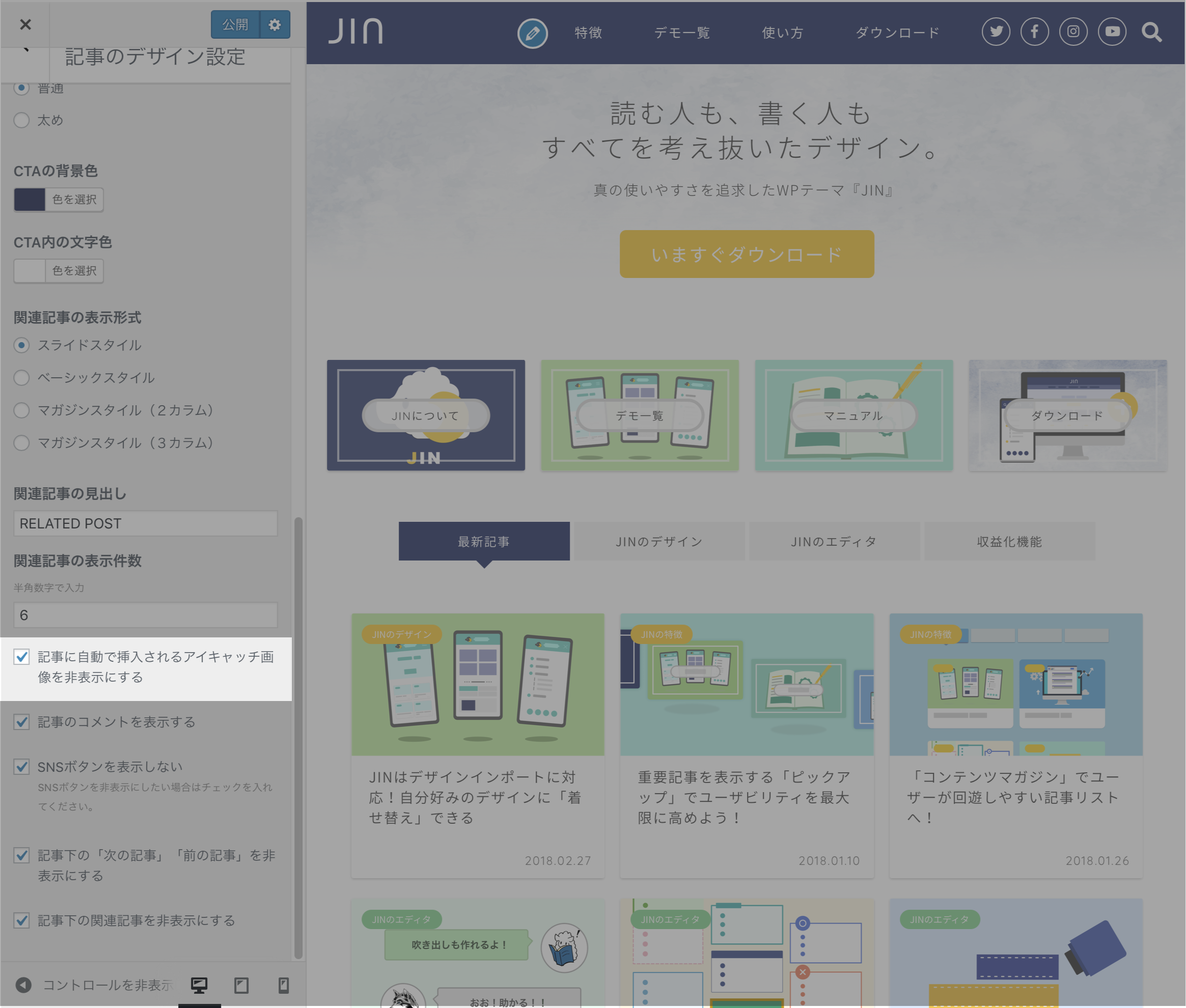Open the CTA内の文字色 color swatch
Image resolution: width=1186 pixels, height=1008 pixels.
click(30, 271)
